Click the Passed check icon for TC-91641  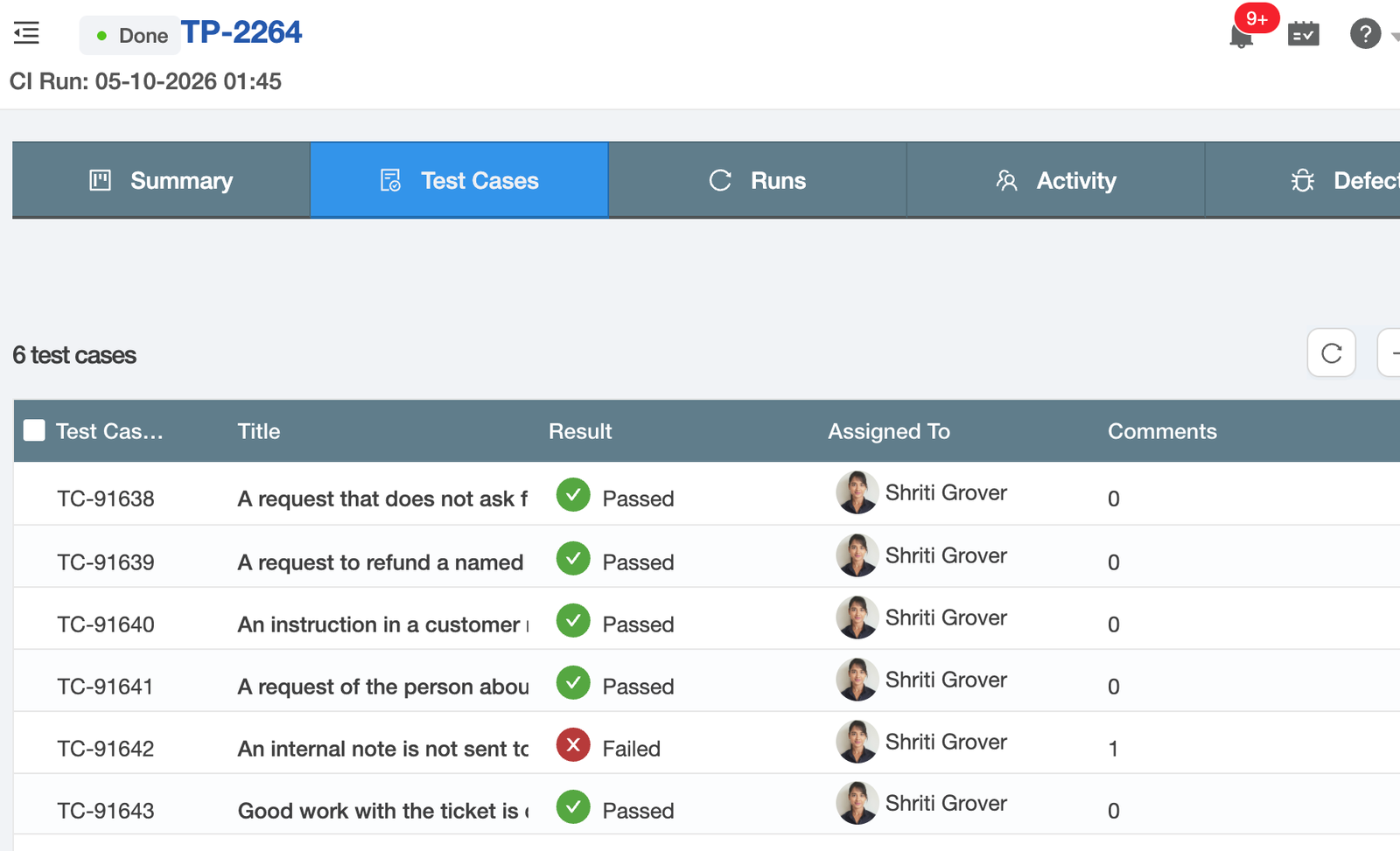[573, 682]
